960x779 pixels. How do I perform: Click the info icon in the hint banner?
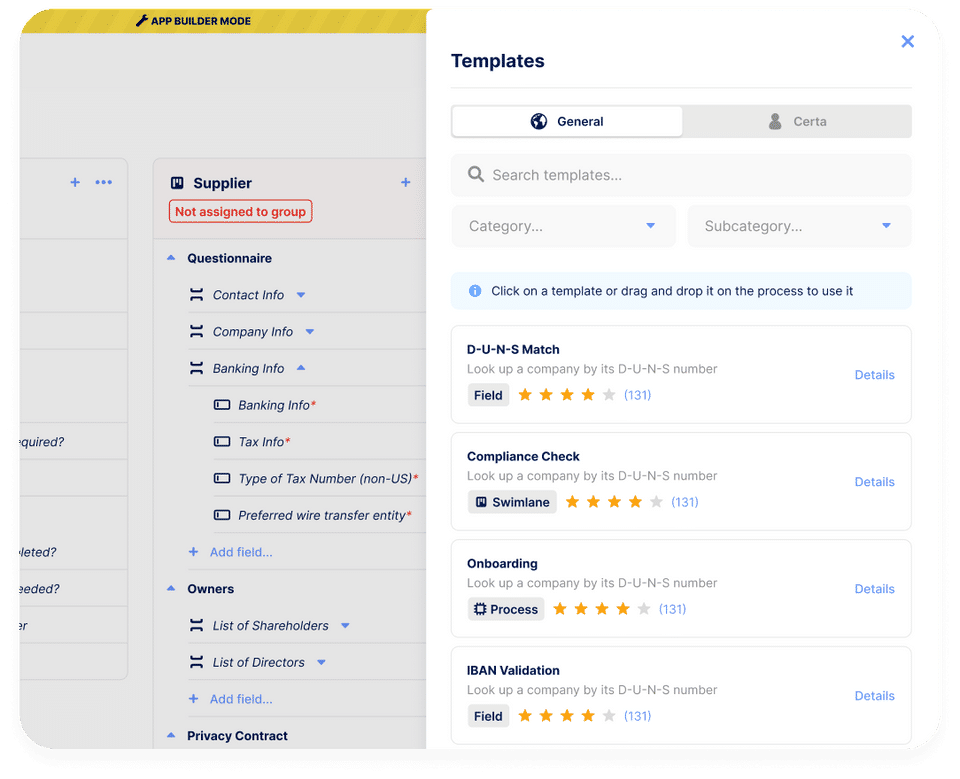(x=475, y=291)
